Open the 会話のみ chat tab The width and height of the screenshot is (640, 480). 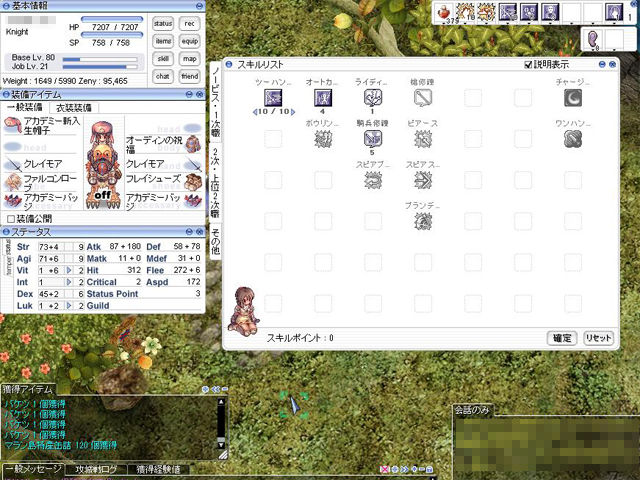(472, 411)
